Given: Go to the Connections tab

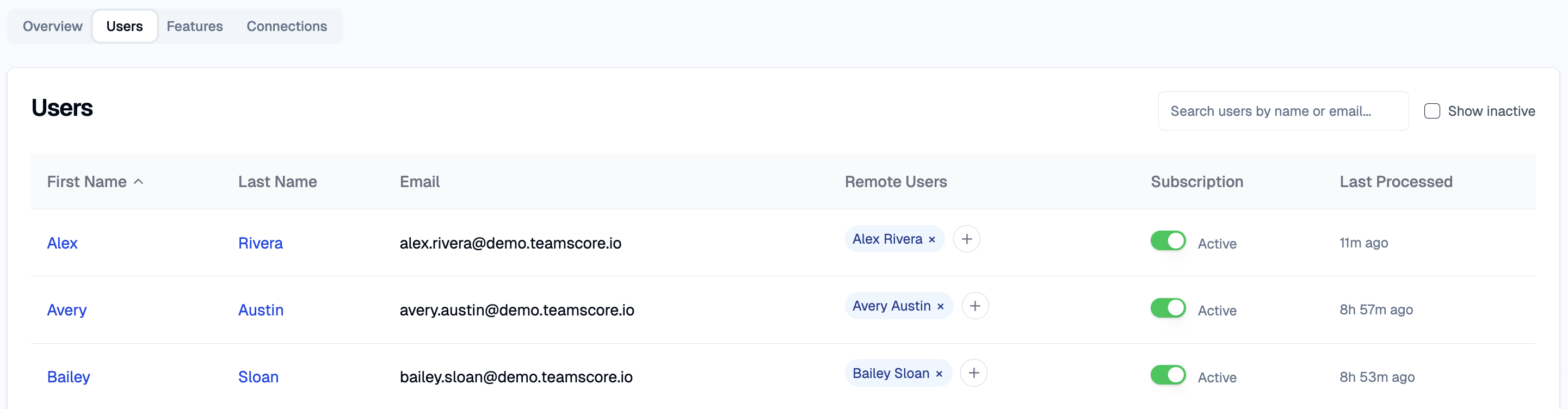Looking at the screenshot, I should (287, 26).
